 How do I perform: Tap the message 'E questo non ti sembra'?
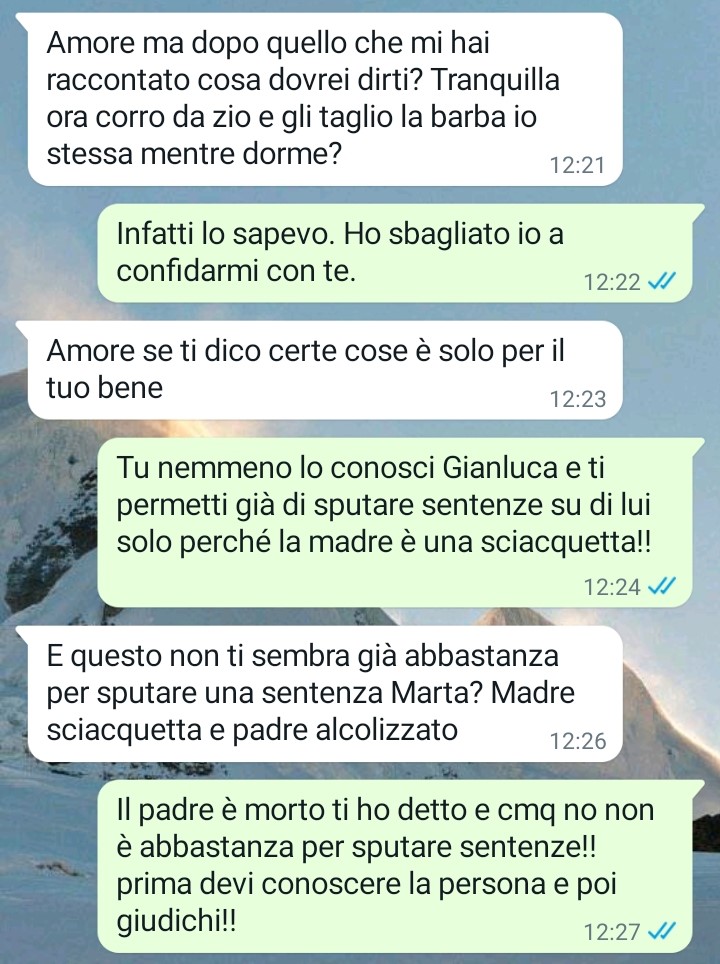click(x=325, y=693)
